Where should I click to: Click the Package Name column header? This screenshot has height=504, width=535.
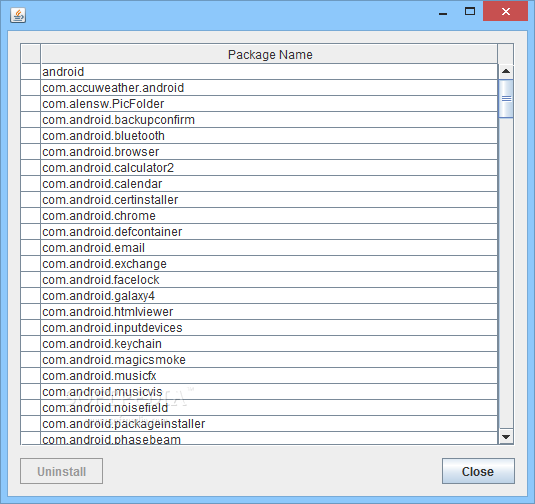(269, 54)
